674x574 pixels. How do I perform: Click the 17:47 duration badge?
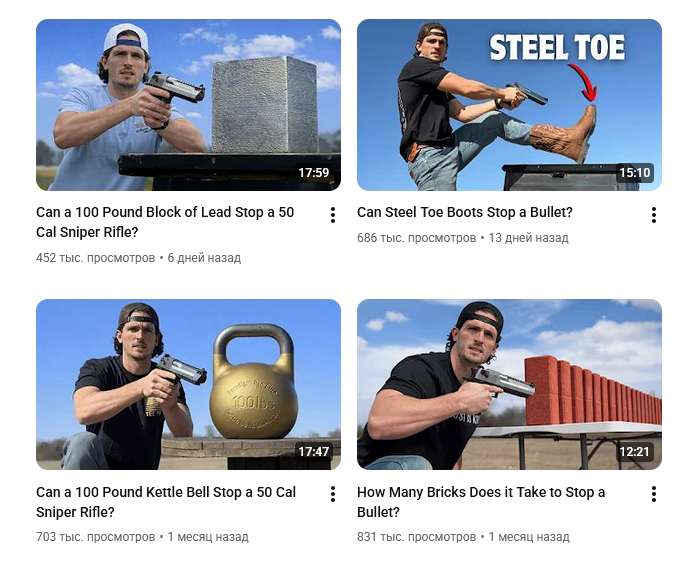click(x=314, y=452)
